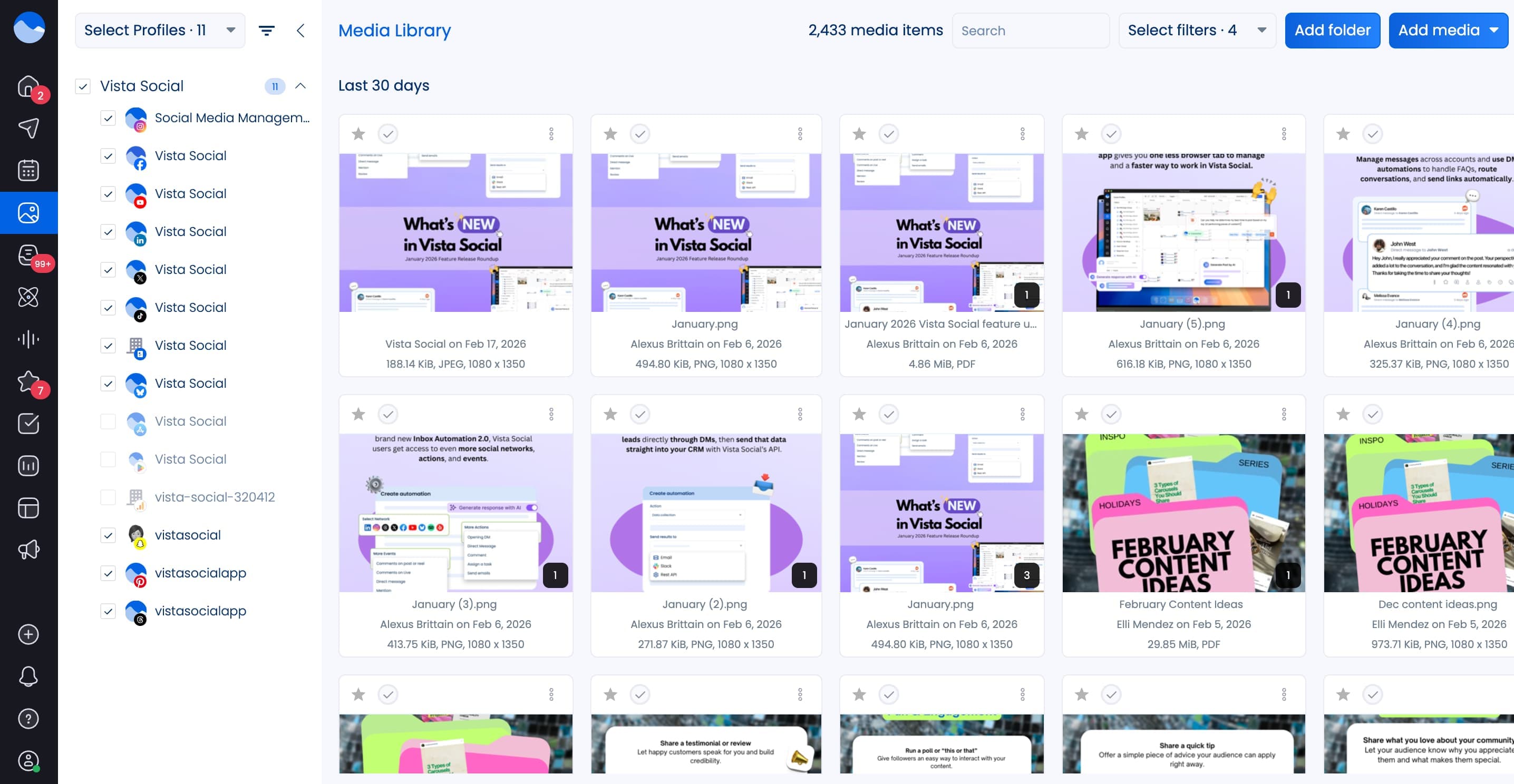Open the profile filter funnel icon

click(267, 30)
